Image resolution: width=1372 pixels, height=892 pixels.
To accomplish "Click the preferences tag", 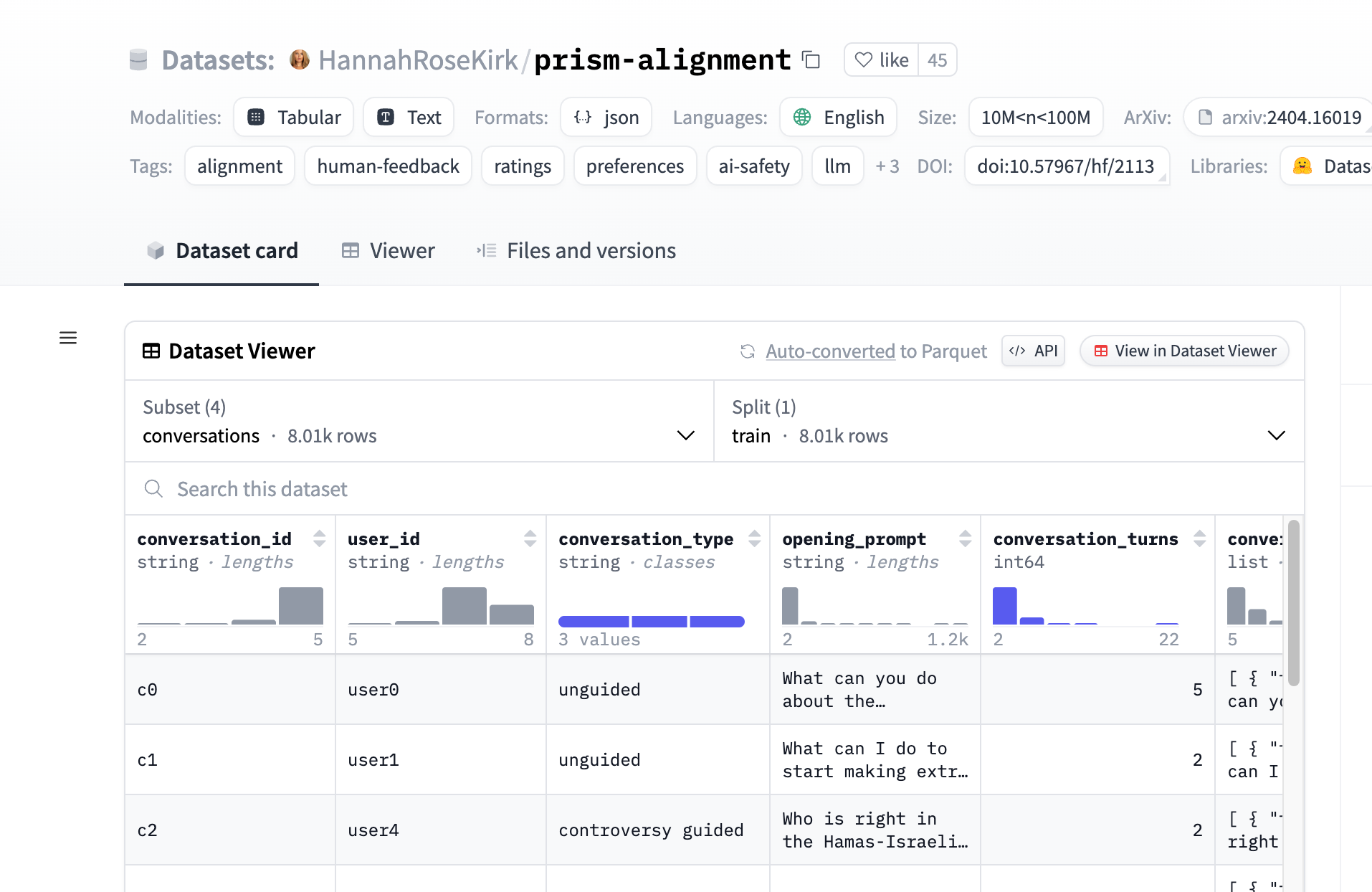I will (635, 166).
